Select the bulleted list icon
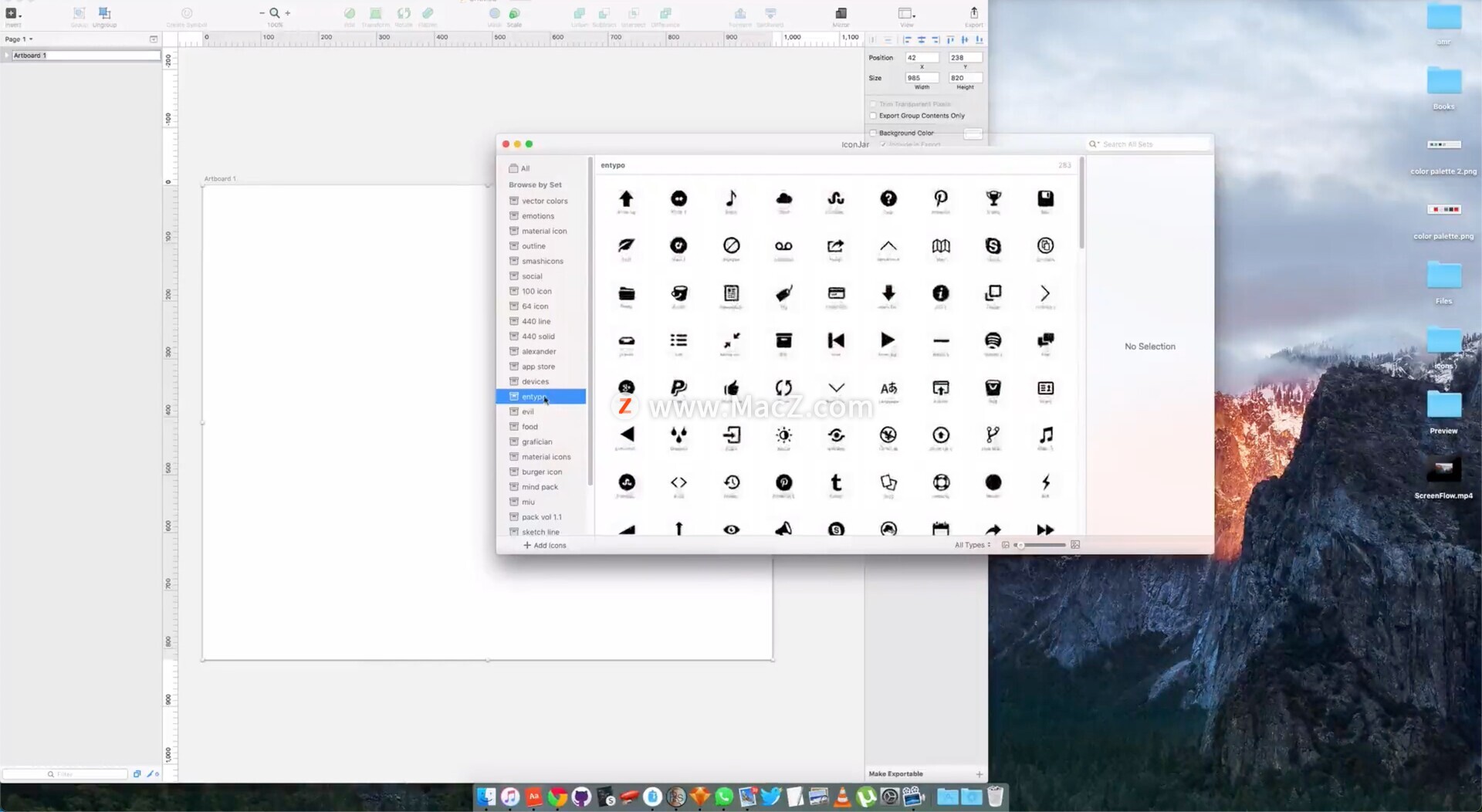The height and width of the screenshot is (812, 1482). click(x=678, y=340)
